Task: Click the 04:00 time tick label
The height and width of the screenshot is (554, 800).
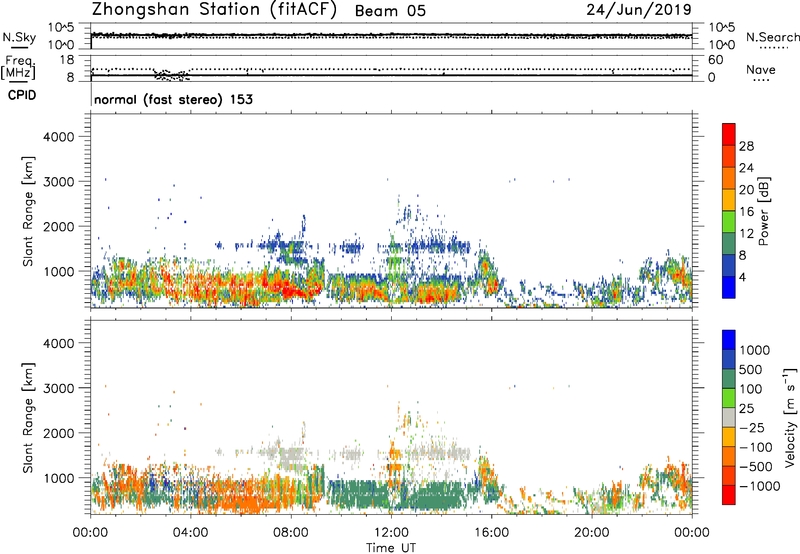Action: 190,533
